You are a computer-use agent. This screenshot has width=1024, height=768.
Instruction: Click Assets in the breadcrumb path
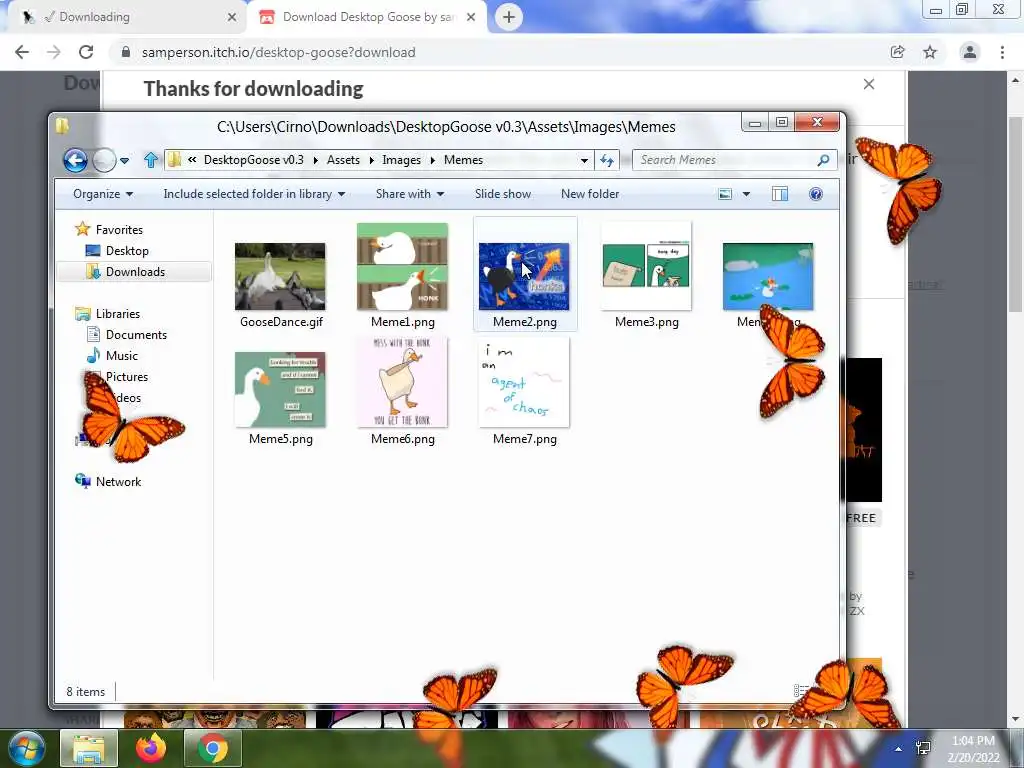click(343, 160)
